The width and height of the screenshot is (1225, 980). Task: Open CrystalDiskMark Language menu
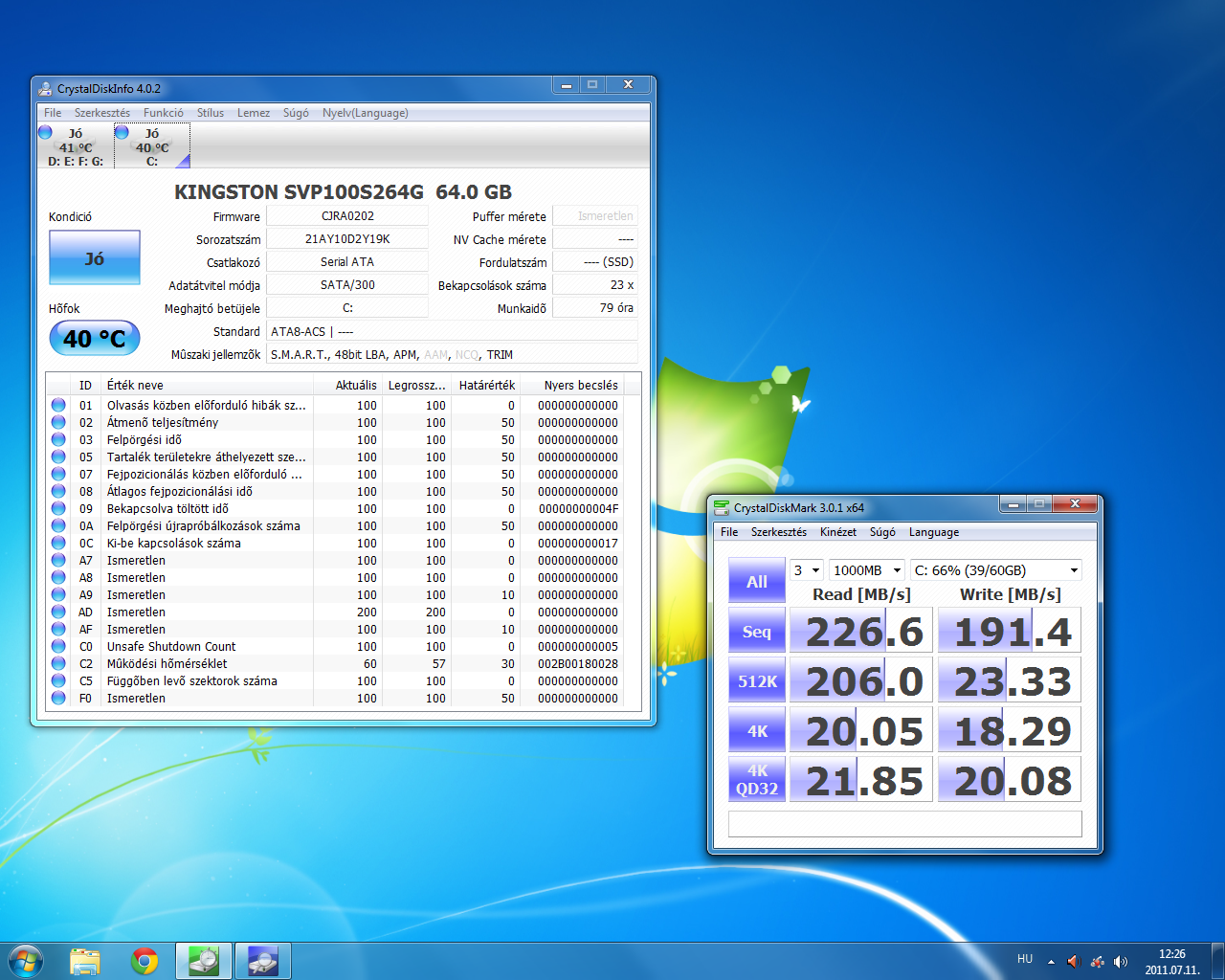pyautogui.click(x=934, y=532)
